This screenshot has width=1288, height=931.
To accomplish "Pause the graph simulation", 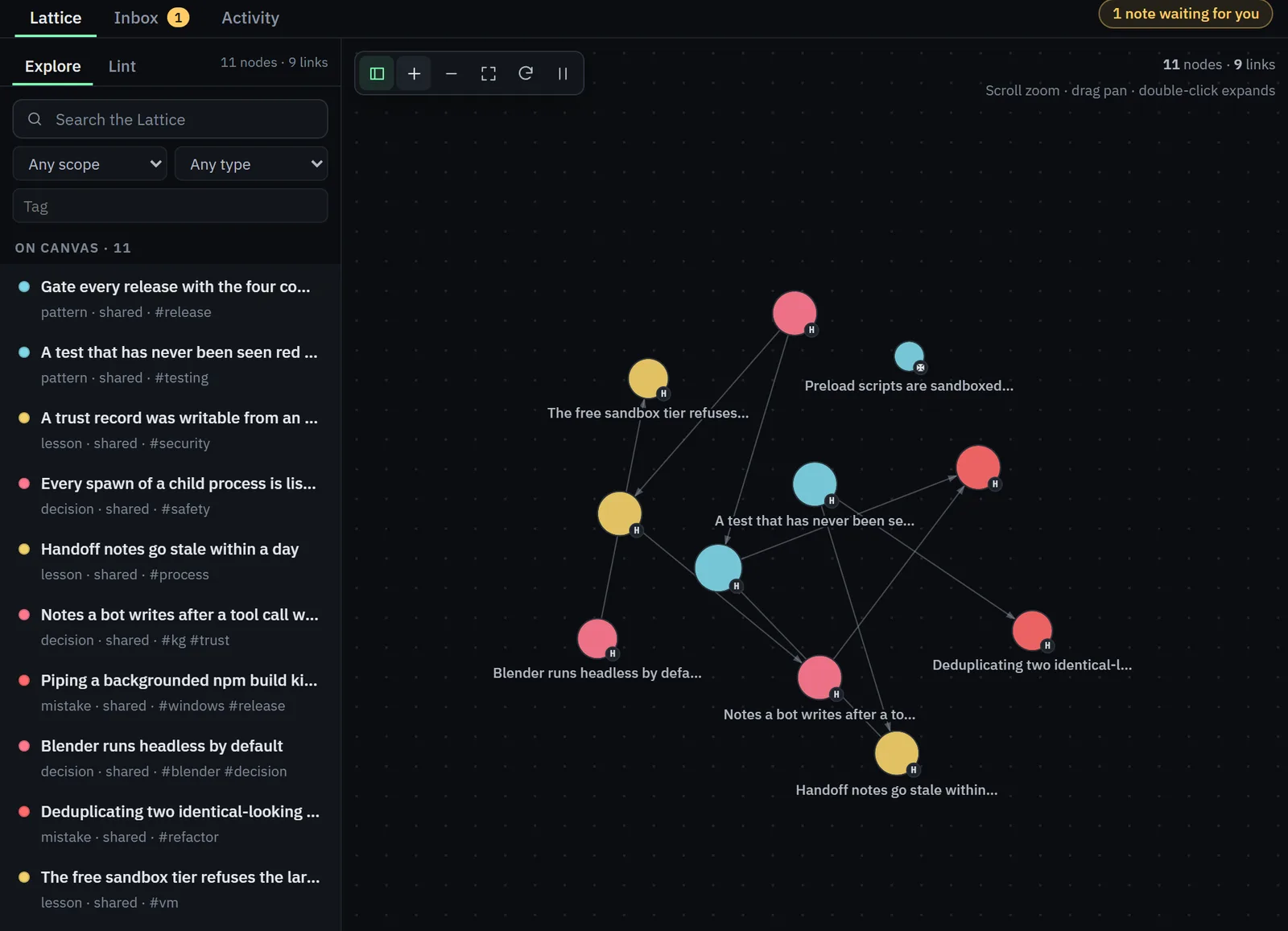I will tap(562, 73).
